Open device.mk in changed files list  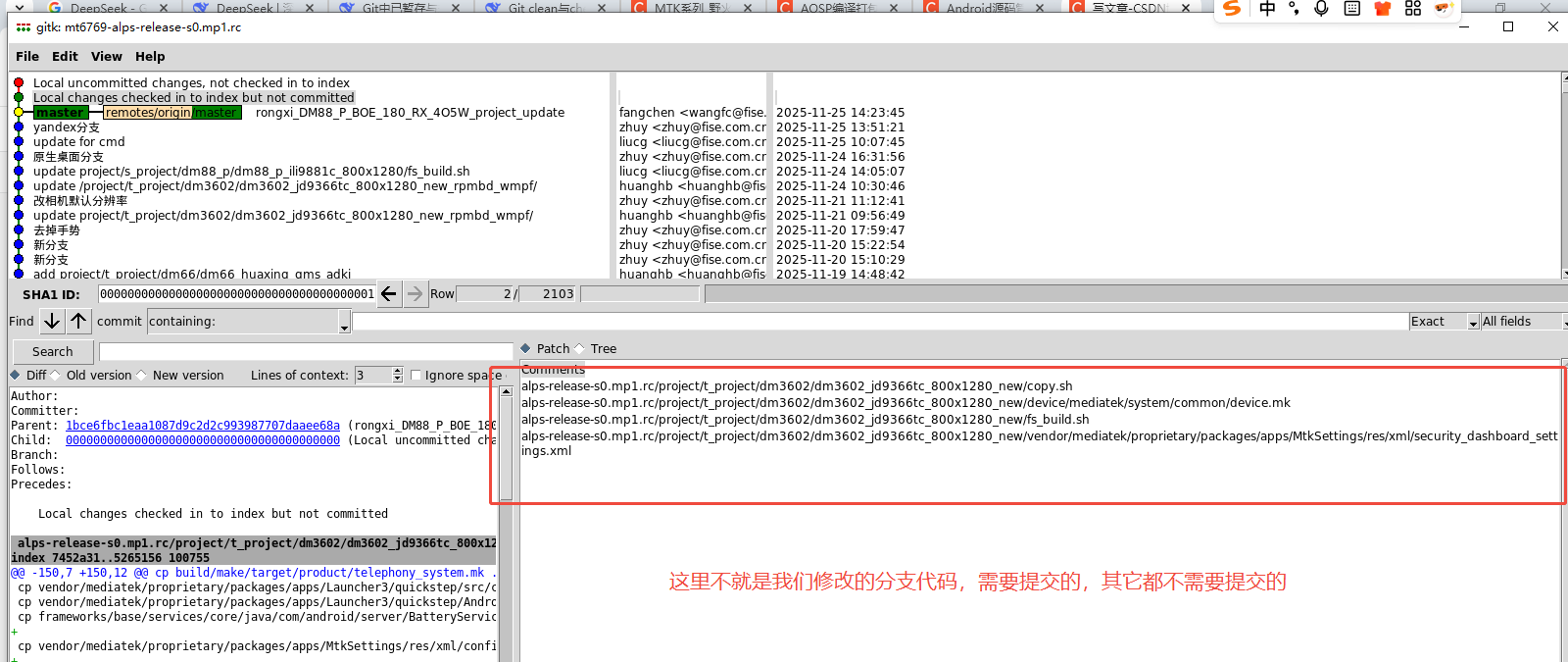906,403
